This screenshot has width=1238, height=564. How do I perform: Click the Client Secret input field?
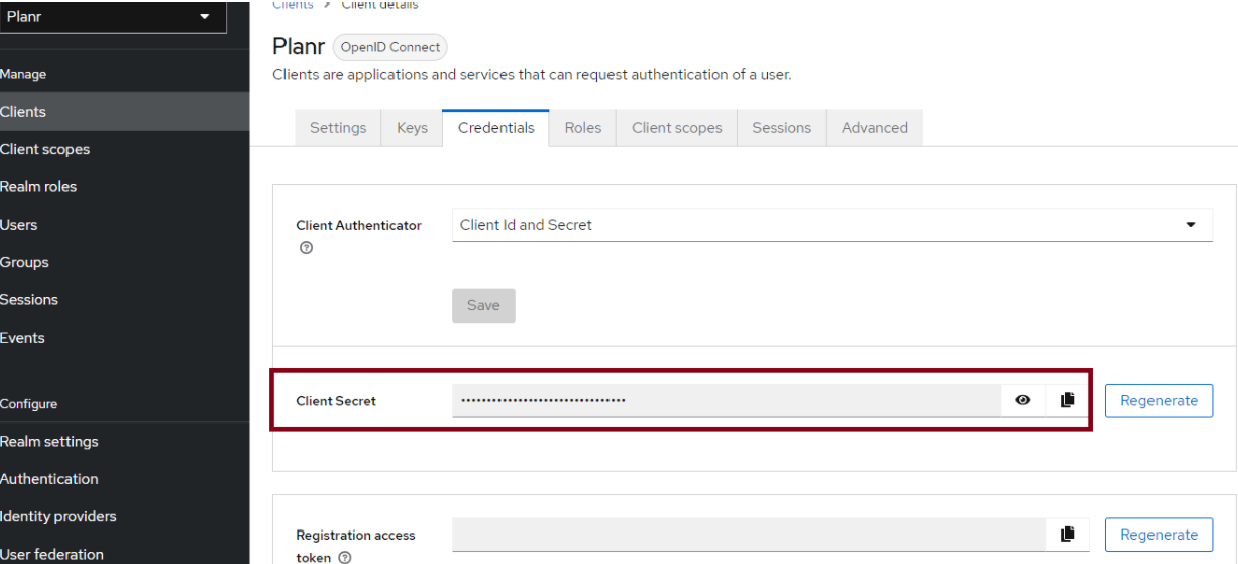pos(725,400)
